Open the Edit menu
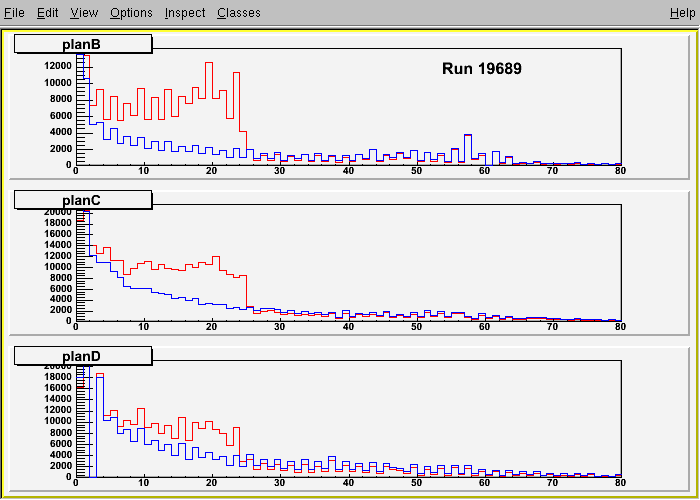 tap(47, 13)
